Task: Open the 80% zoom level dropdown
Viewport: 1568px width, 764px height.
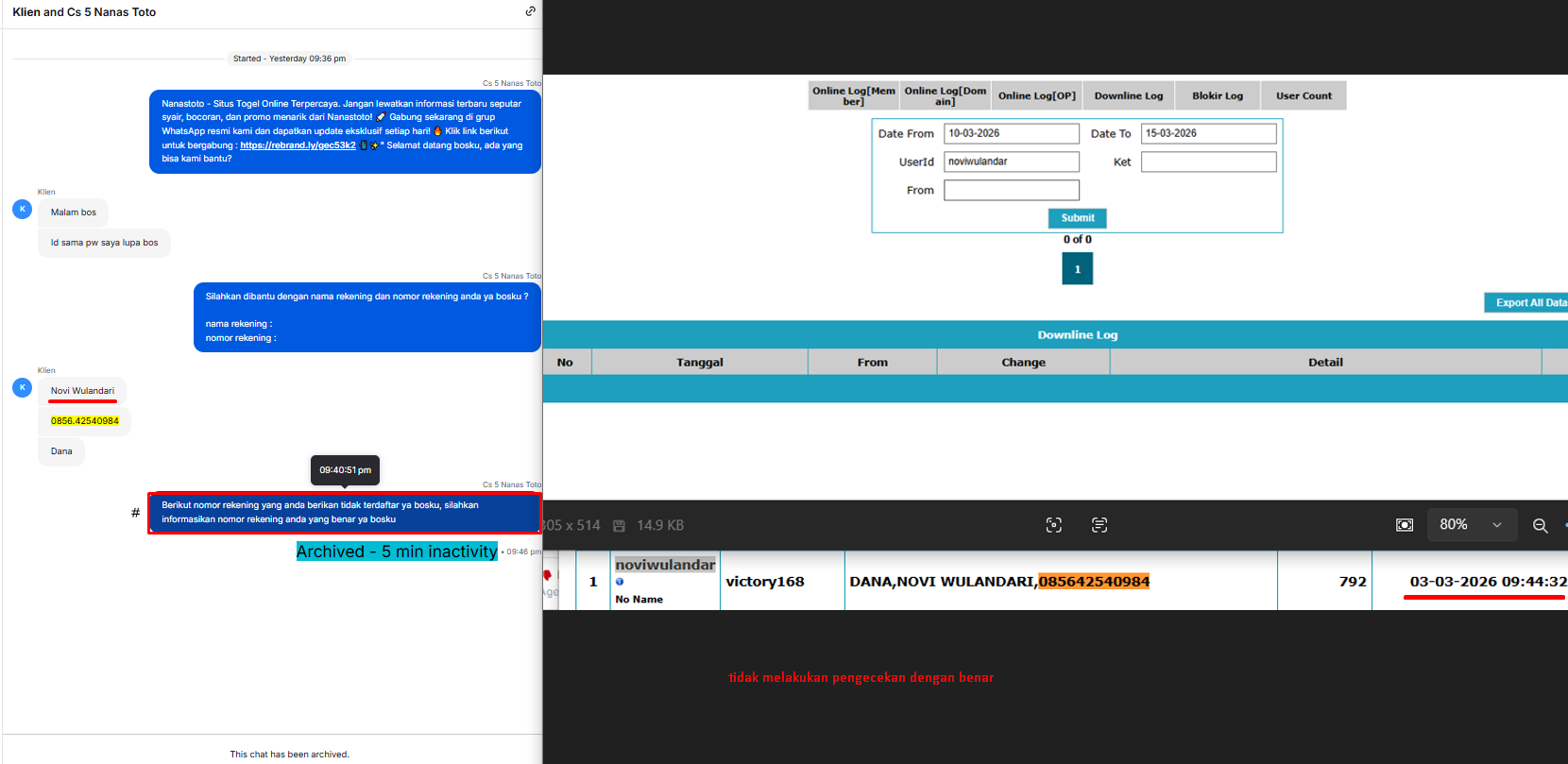Action: pyautogui.click(x=1471, y=525)
